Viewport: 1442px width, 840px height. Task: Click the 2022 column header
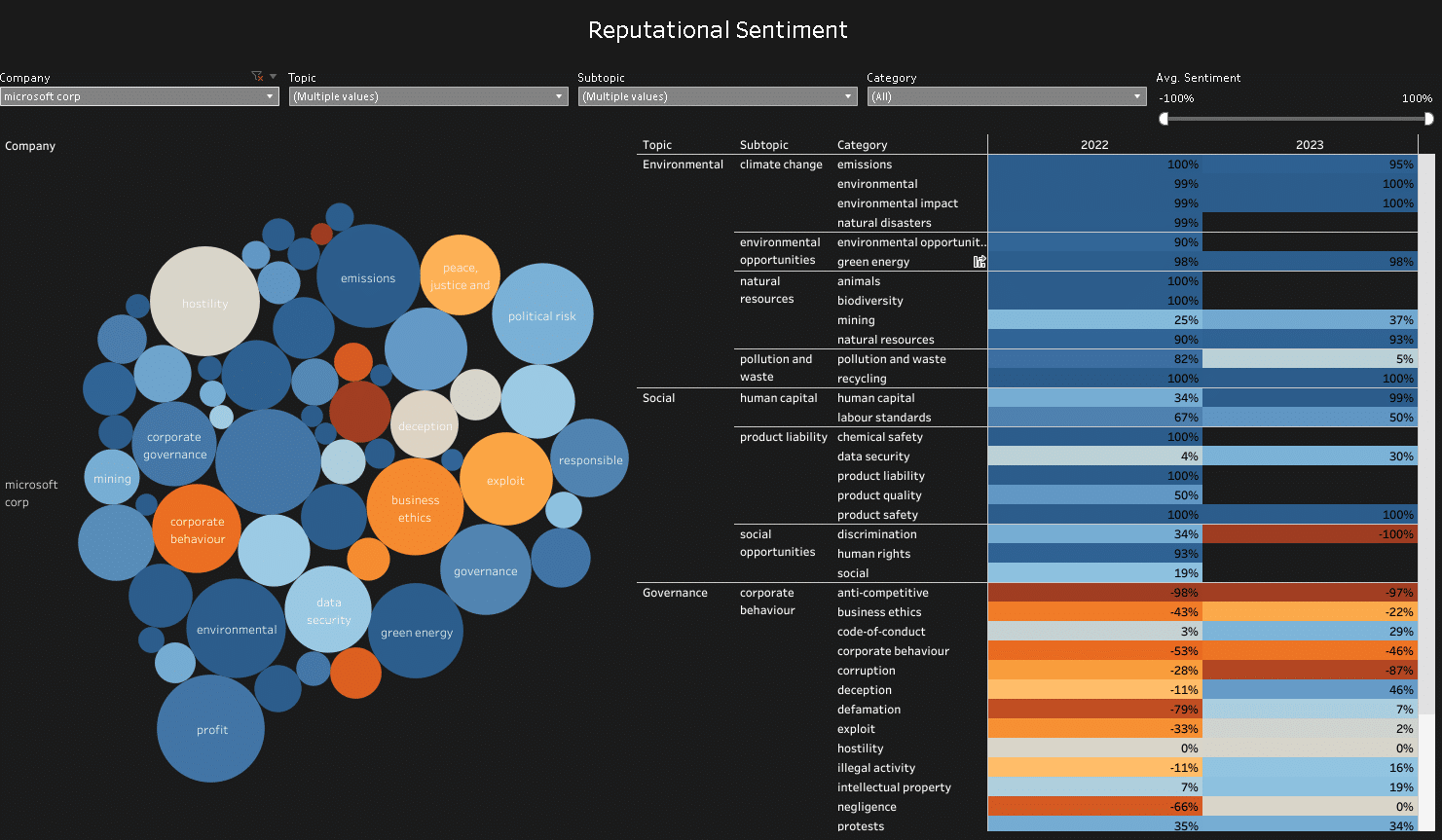click(x=1094, y=145)
